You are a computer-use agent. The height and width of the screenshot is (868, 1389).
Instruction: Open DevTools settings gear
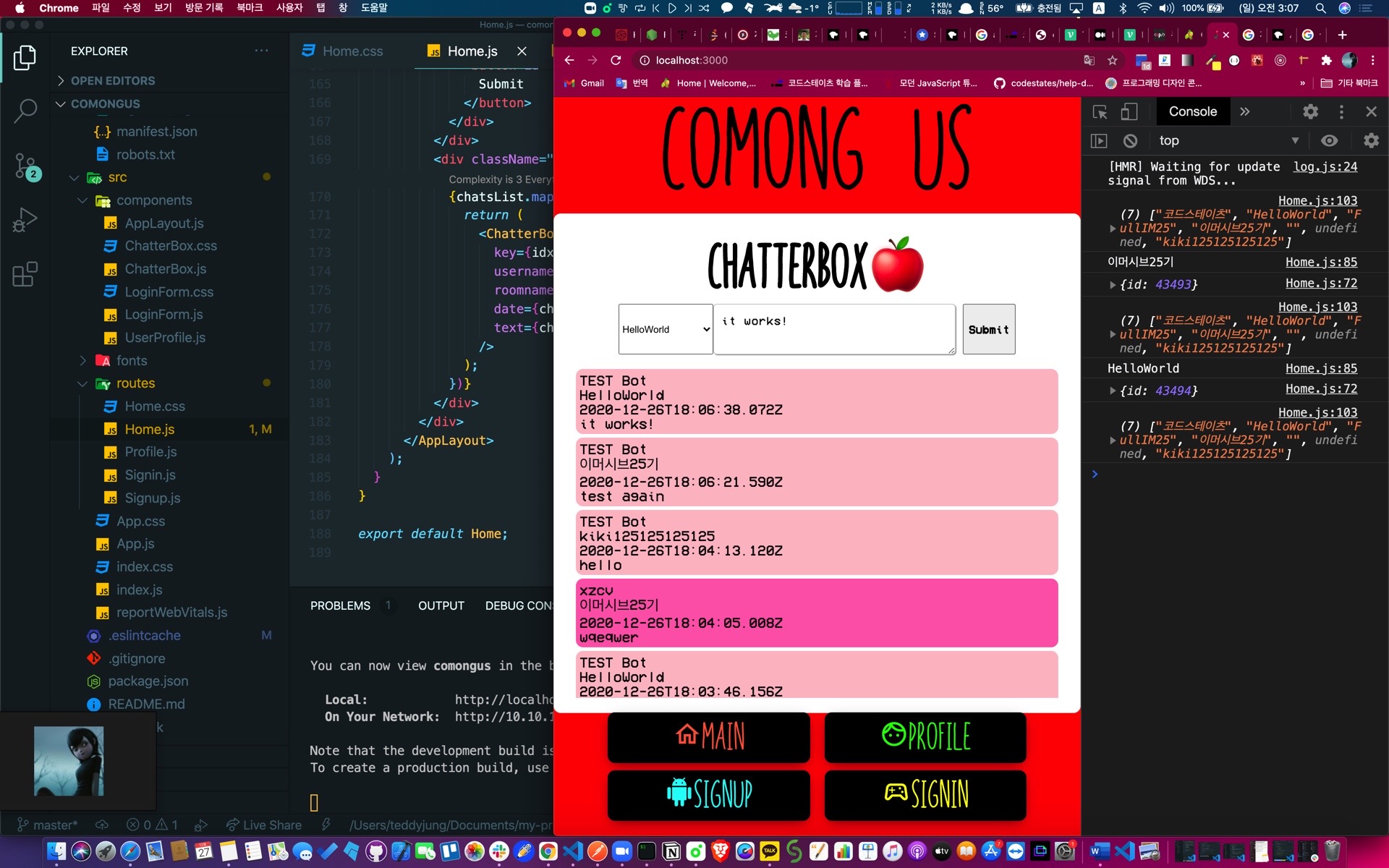pos(1310,111)
